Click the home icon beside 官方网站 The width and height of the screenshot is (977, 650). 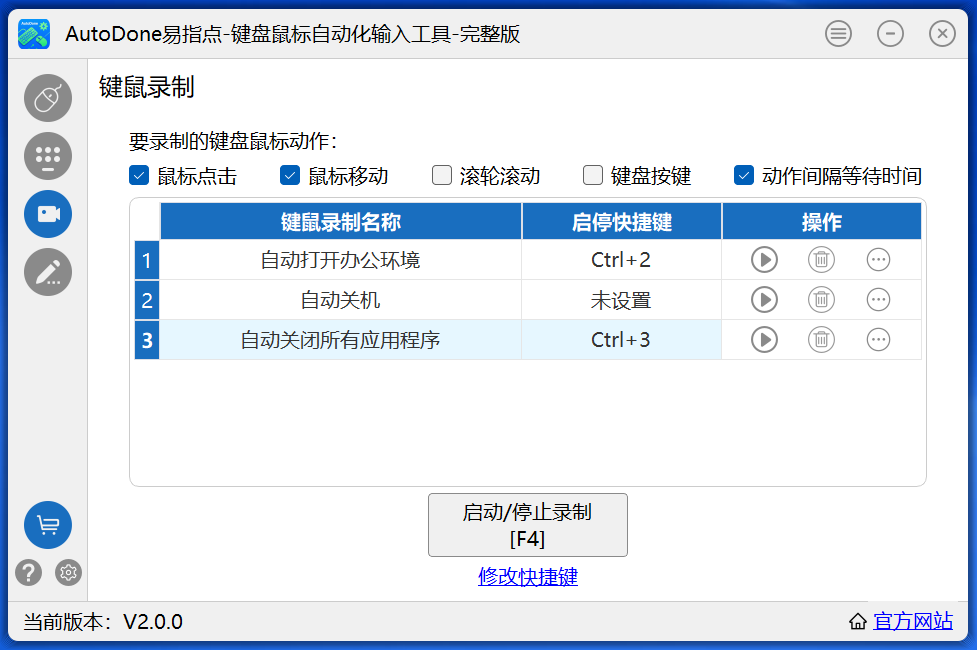[x=858, y=621]
